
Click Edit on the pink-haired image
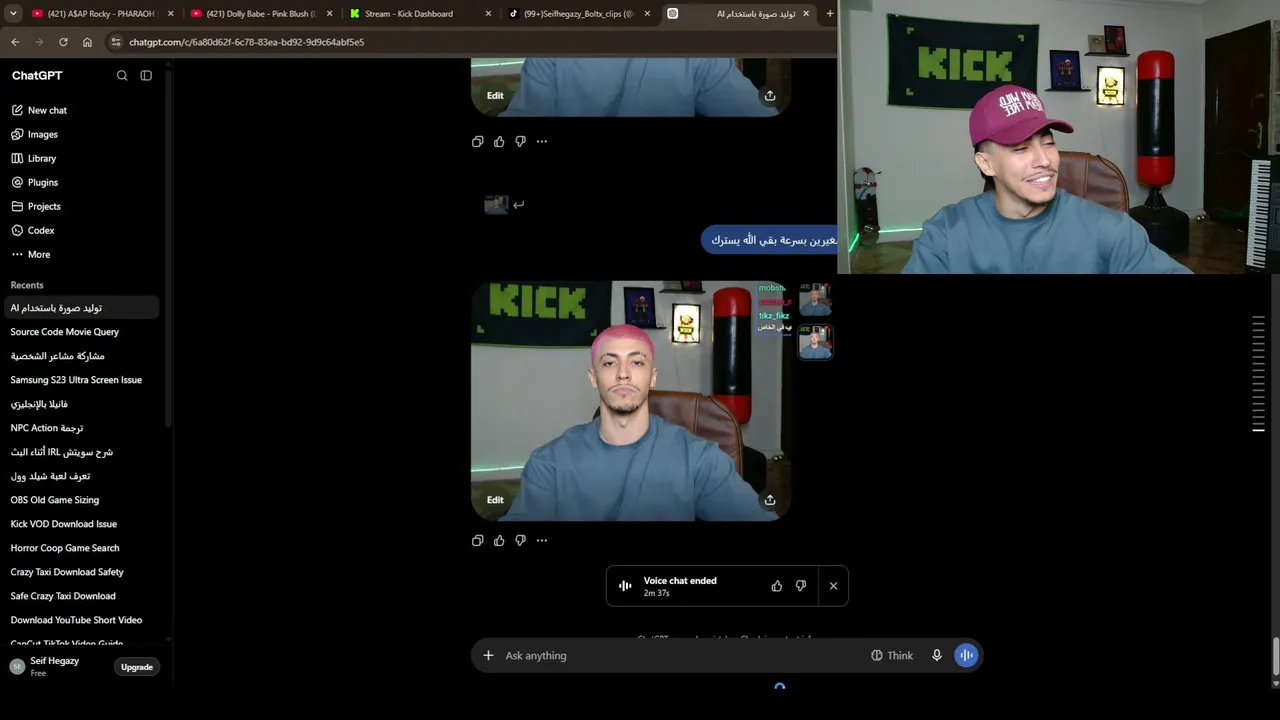point(495,499)
